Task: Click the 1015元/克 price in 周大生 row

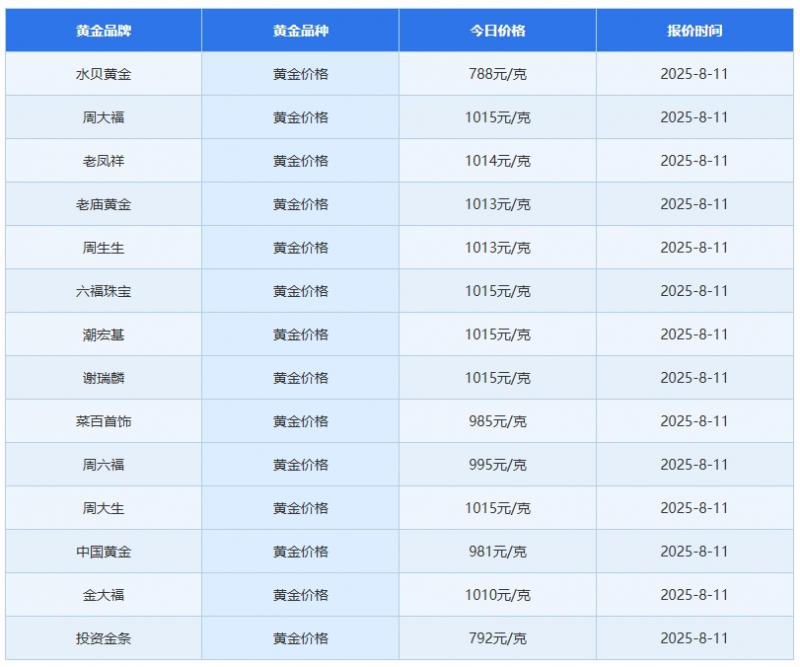Action: (x=497, y=508)
